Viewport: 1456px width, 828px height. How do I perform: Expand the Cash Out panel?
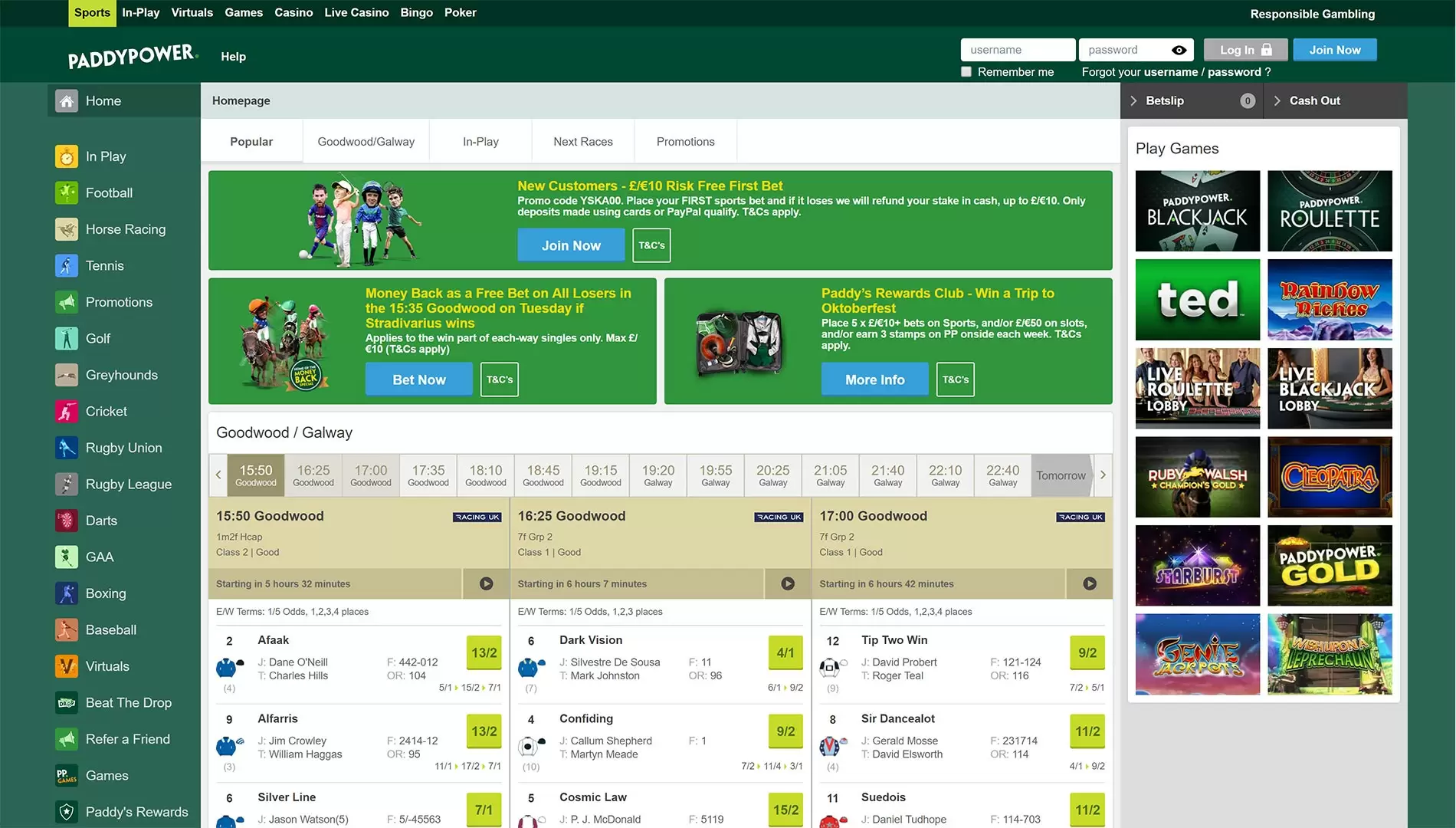point(1336,101)
